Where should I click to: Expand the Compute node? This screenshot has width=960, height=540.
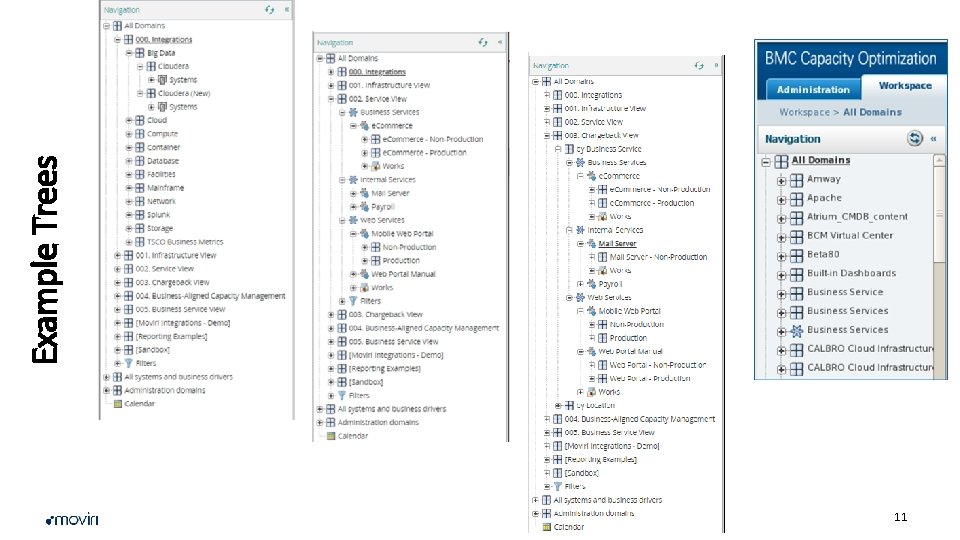click(129, 133)
